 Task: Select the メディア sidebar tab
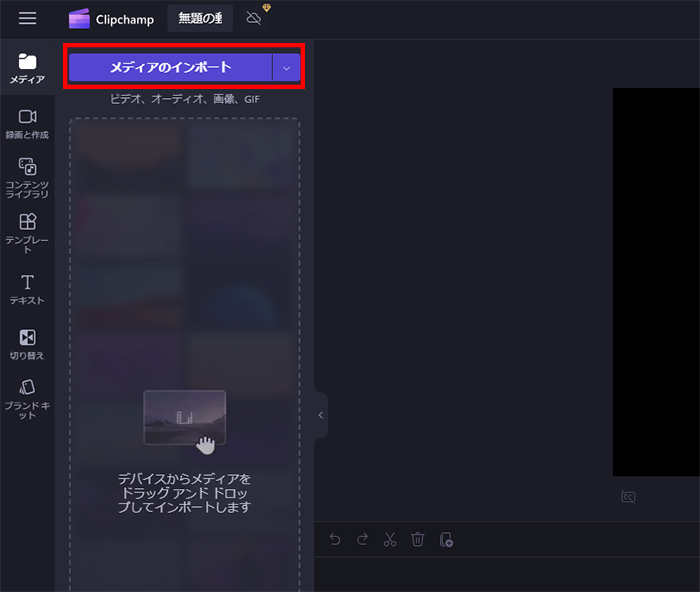[x=27, y=69]
